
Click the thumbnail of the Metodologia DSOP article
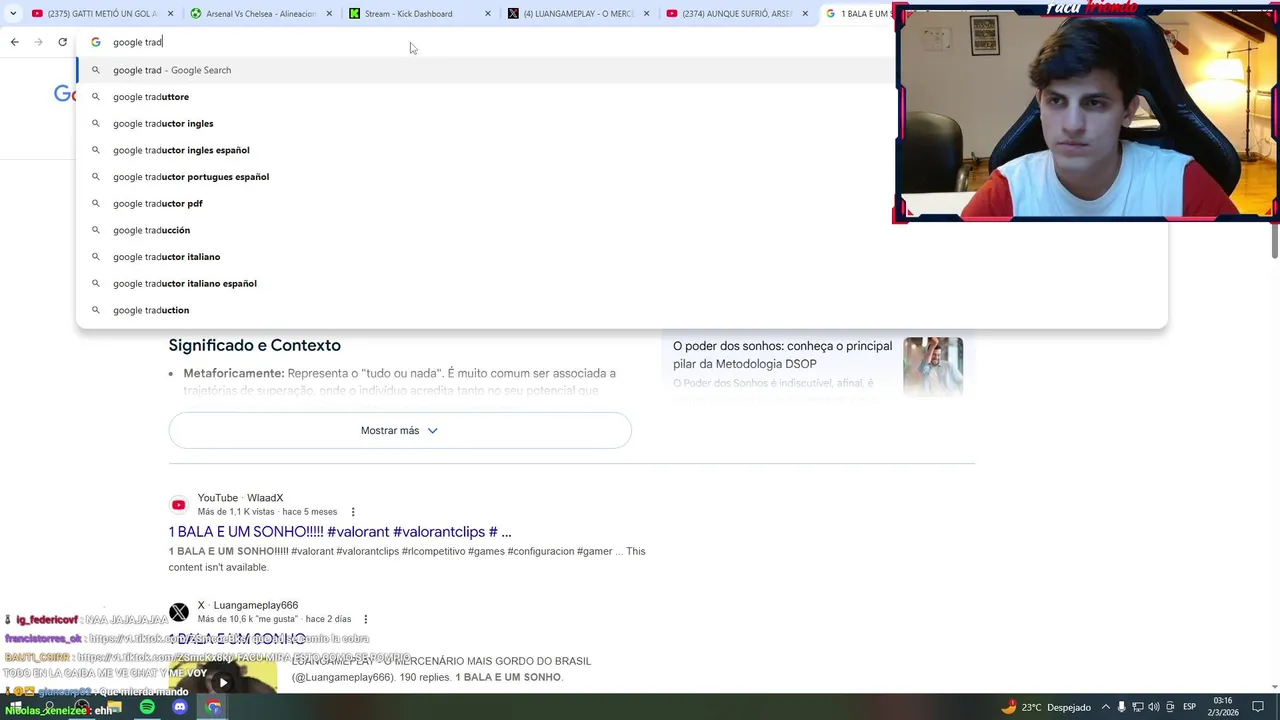[932, 367]
